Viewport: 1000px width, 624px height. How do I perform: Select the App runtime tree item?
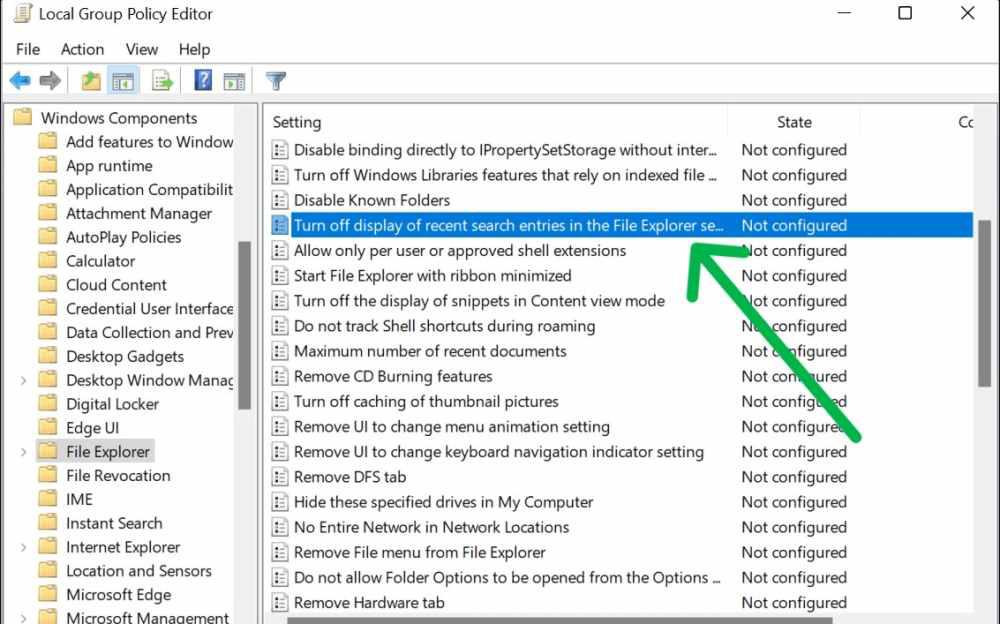(109, 166)
